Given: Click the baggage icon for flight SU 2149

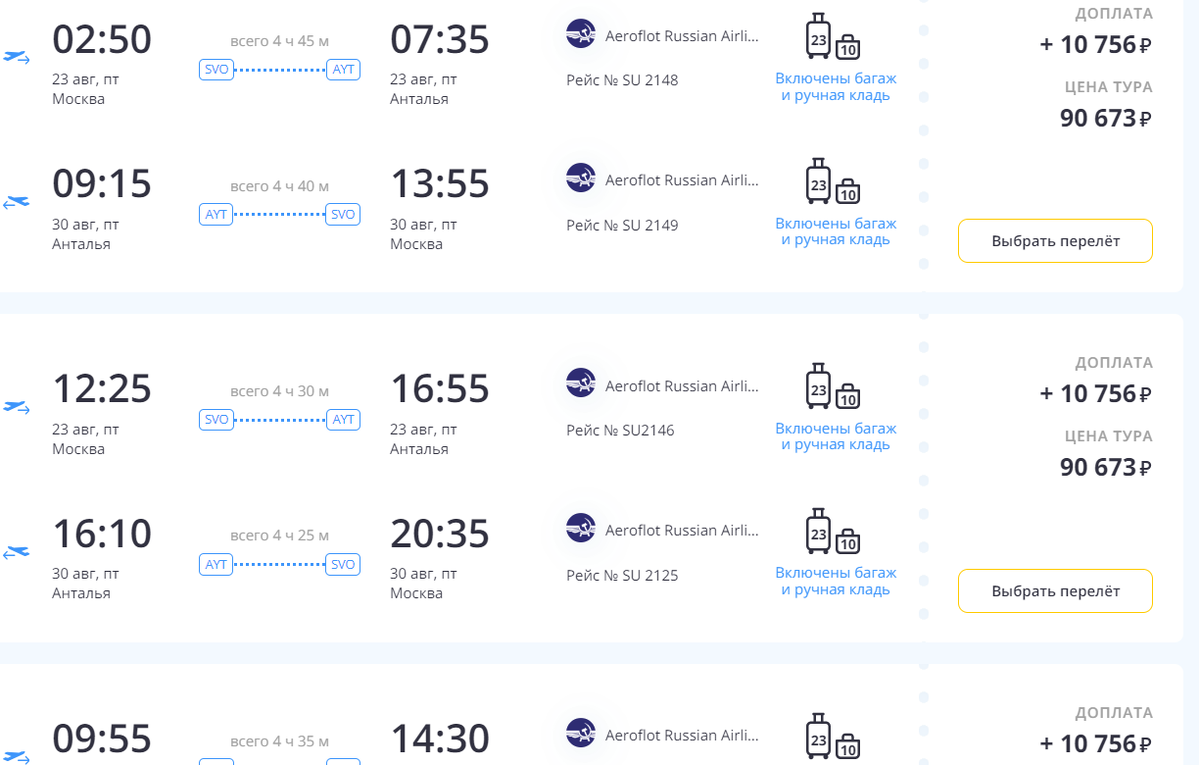Looking at the screenshot, I should pyautogui.click(x=833, y=181).
